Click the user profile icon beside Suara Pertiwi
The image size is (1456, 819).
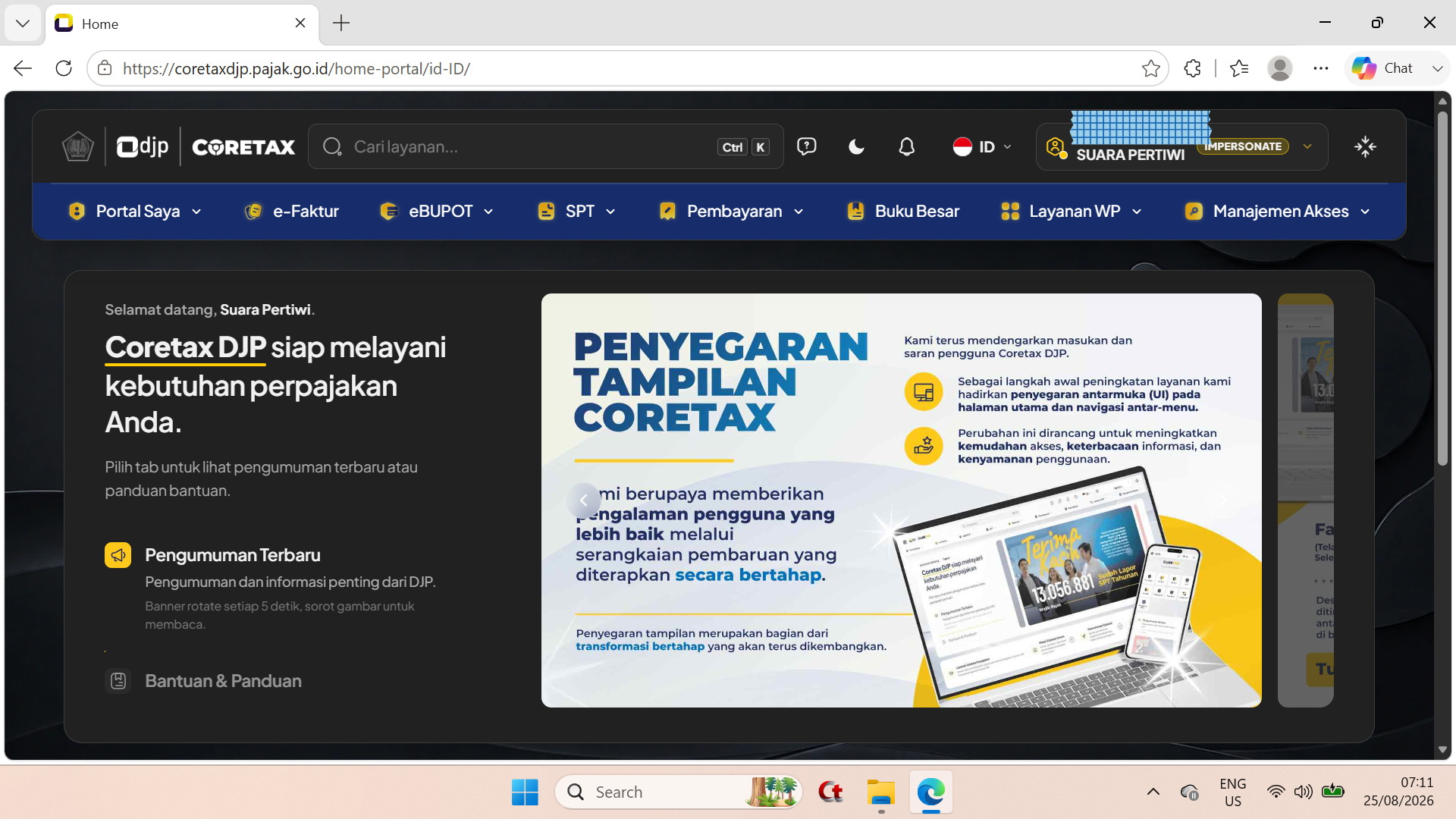click(x=1056, y=147)
